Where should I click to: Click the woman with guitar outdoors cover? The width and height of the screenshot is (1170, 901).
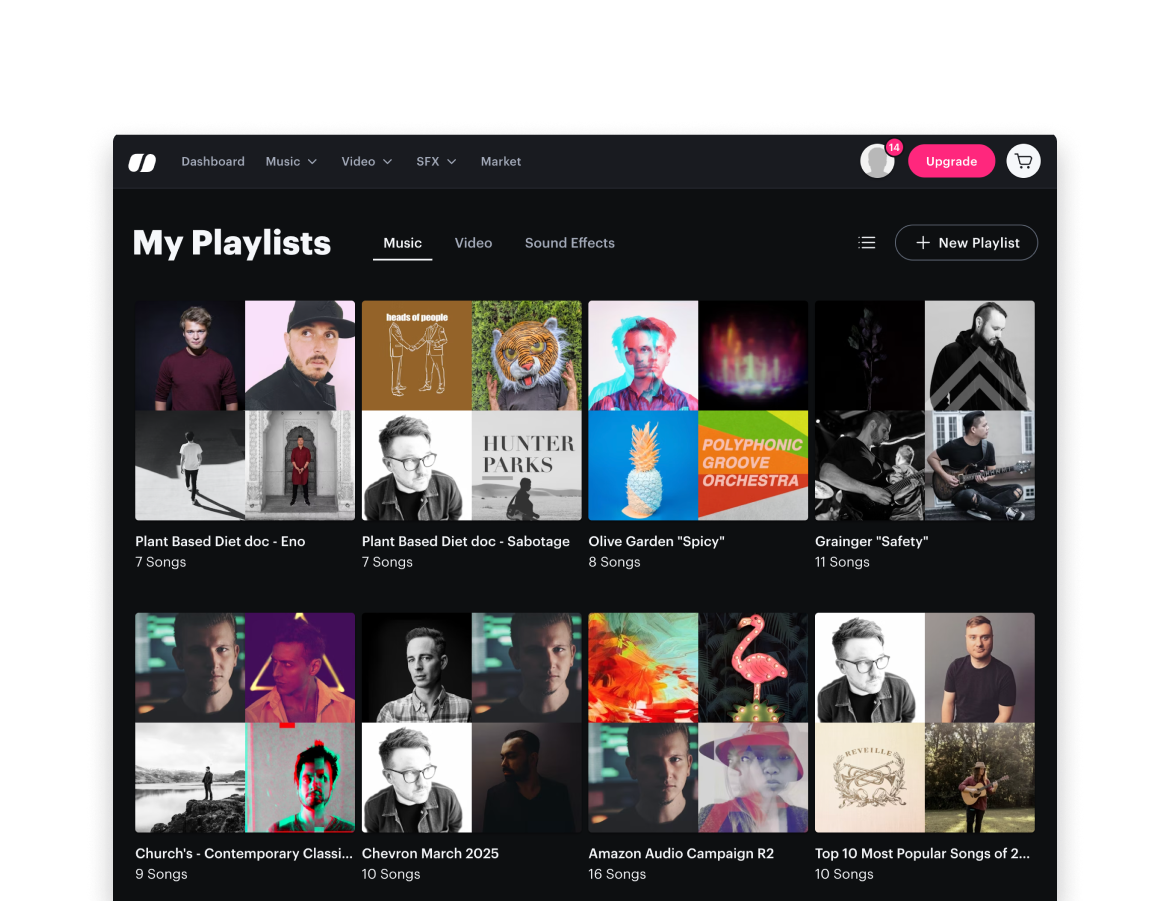pyautogui.click(x=980, y=777)
